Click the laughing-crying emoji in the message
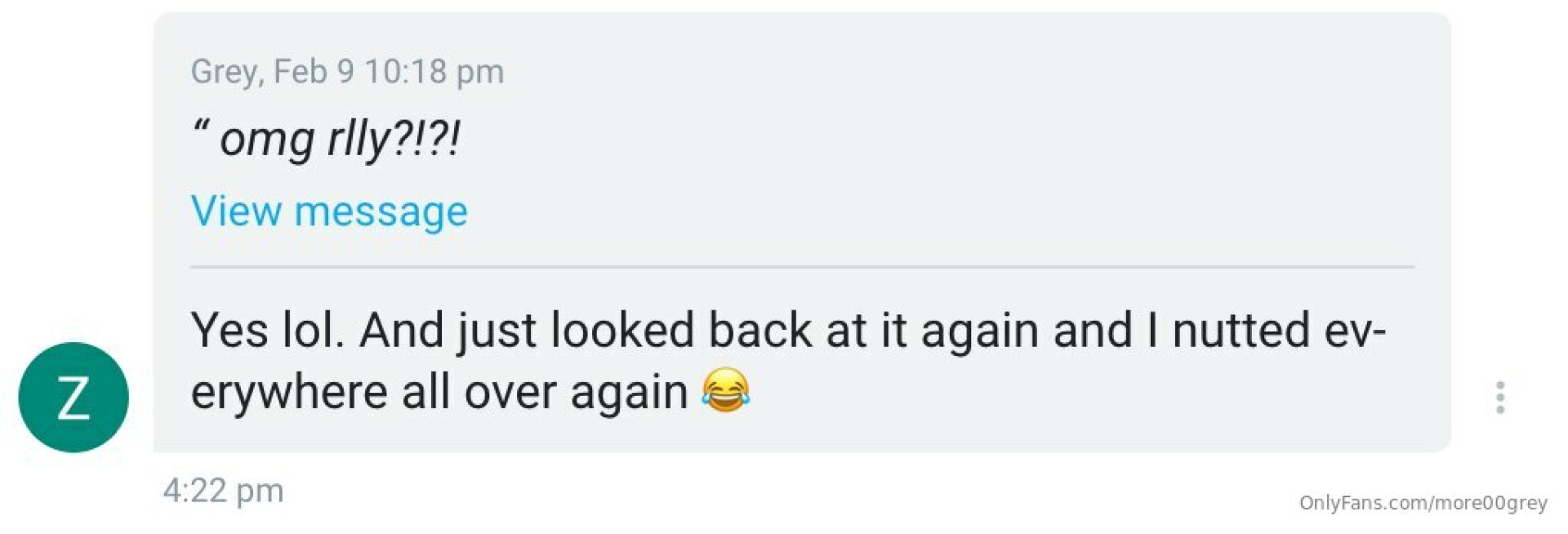 [x=725, y=390]
